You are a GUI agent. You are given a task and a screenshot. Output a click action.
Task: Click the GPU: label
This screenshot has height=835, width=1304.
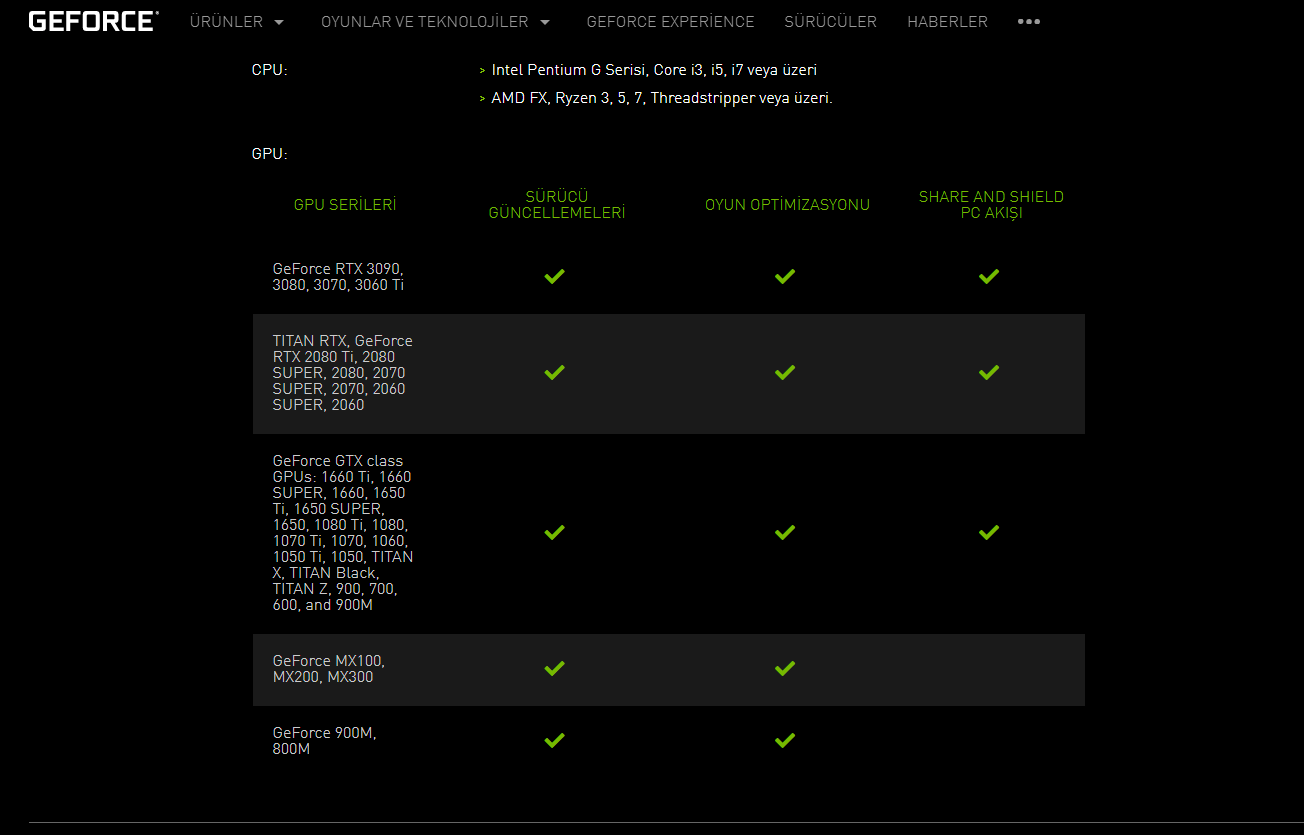[270, 154]
